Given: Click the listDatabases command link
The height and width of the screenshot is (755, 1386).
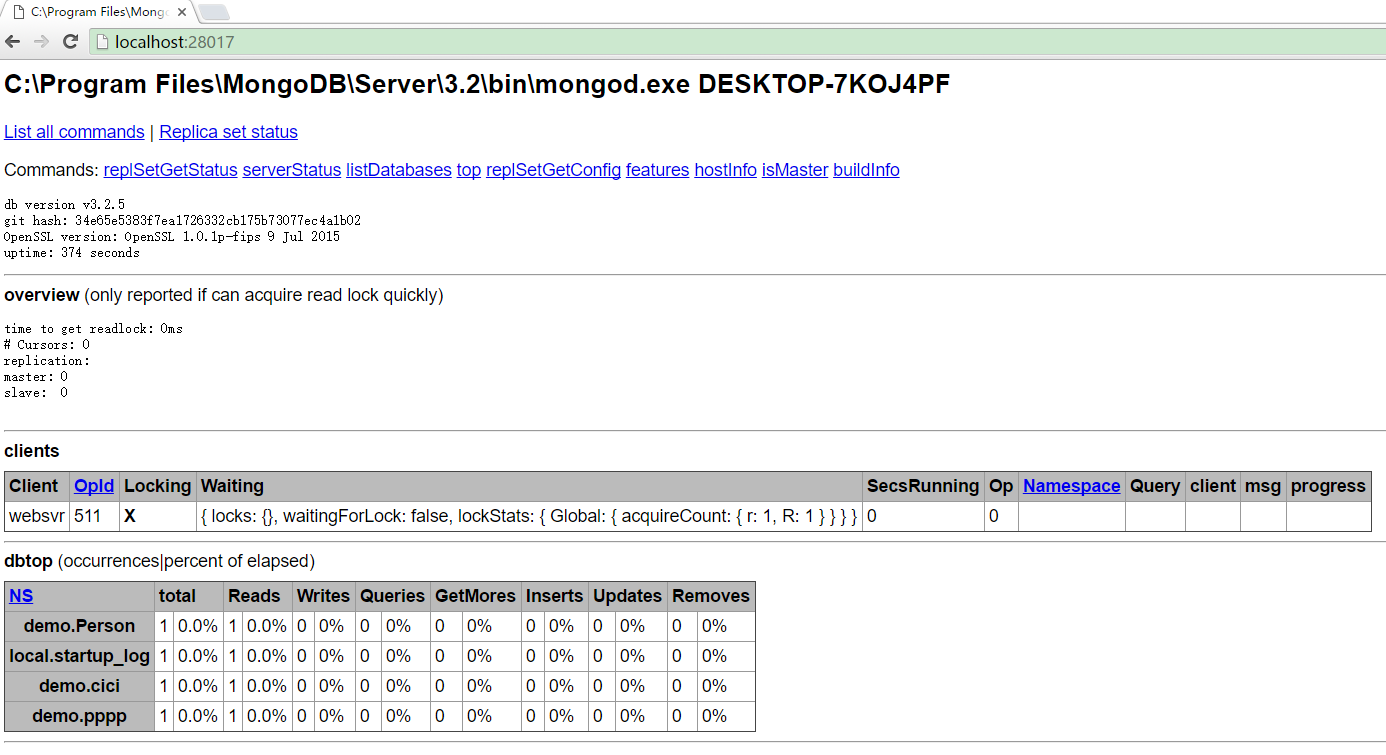Looking at the screenshot, I should [398, 170].
